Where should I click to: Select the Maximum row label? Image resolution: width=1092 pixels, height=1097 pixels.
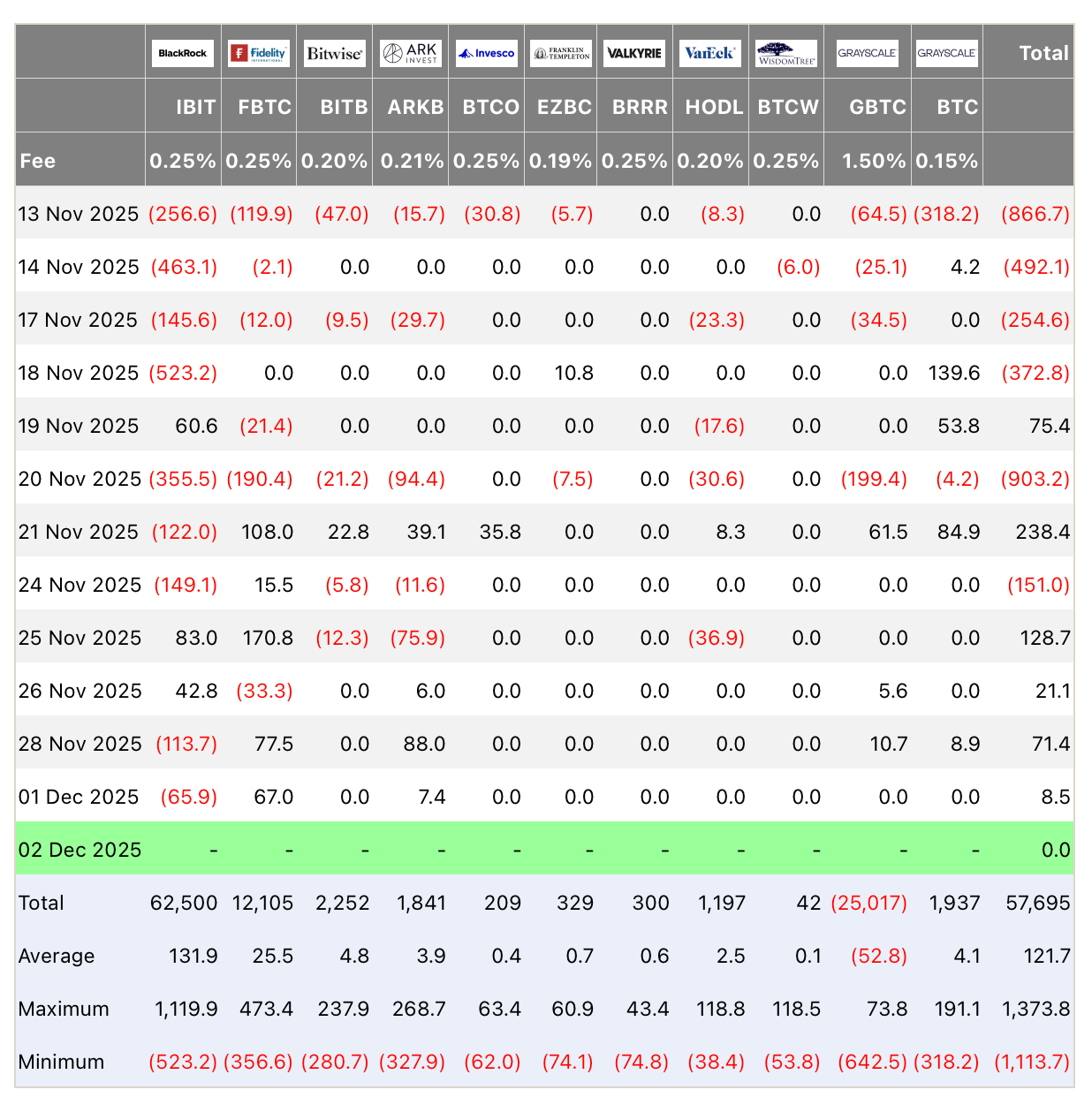(x=64, y=1009)
